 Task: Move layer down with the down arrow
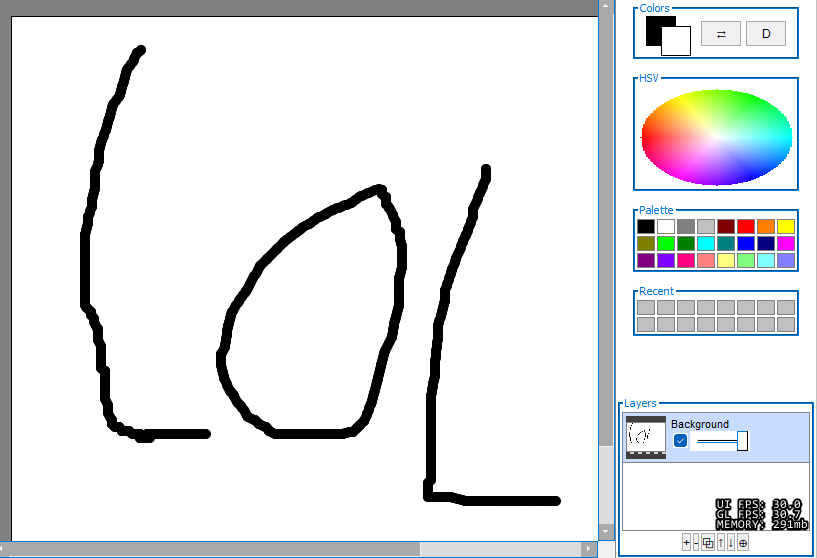pyautogui.click(x=731, y=542)
